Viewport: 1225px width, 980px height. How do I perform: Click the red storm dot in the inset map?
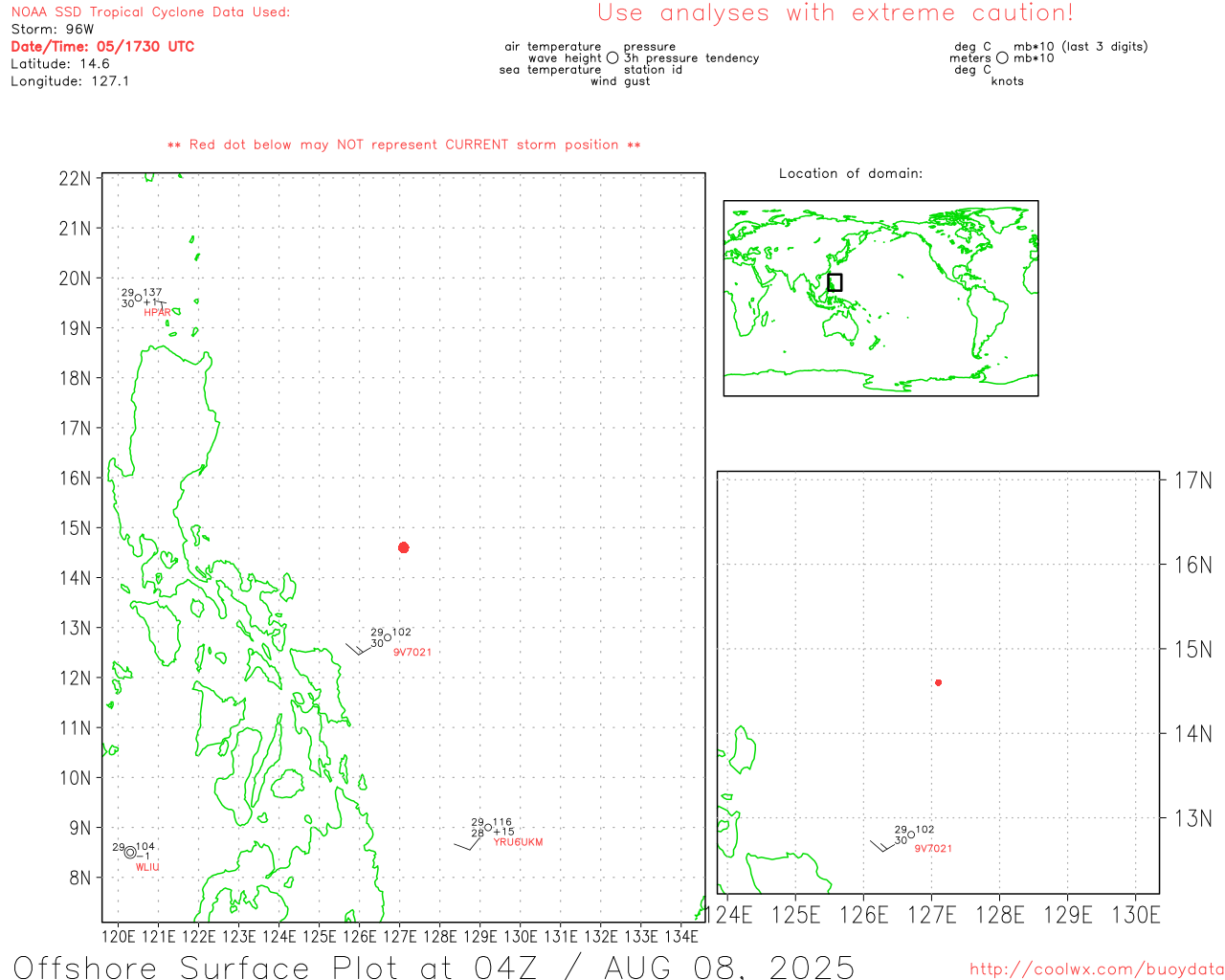(939, 682)
